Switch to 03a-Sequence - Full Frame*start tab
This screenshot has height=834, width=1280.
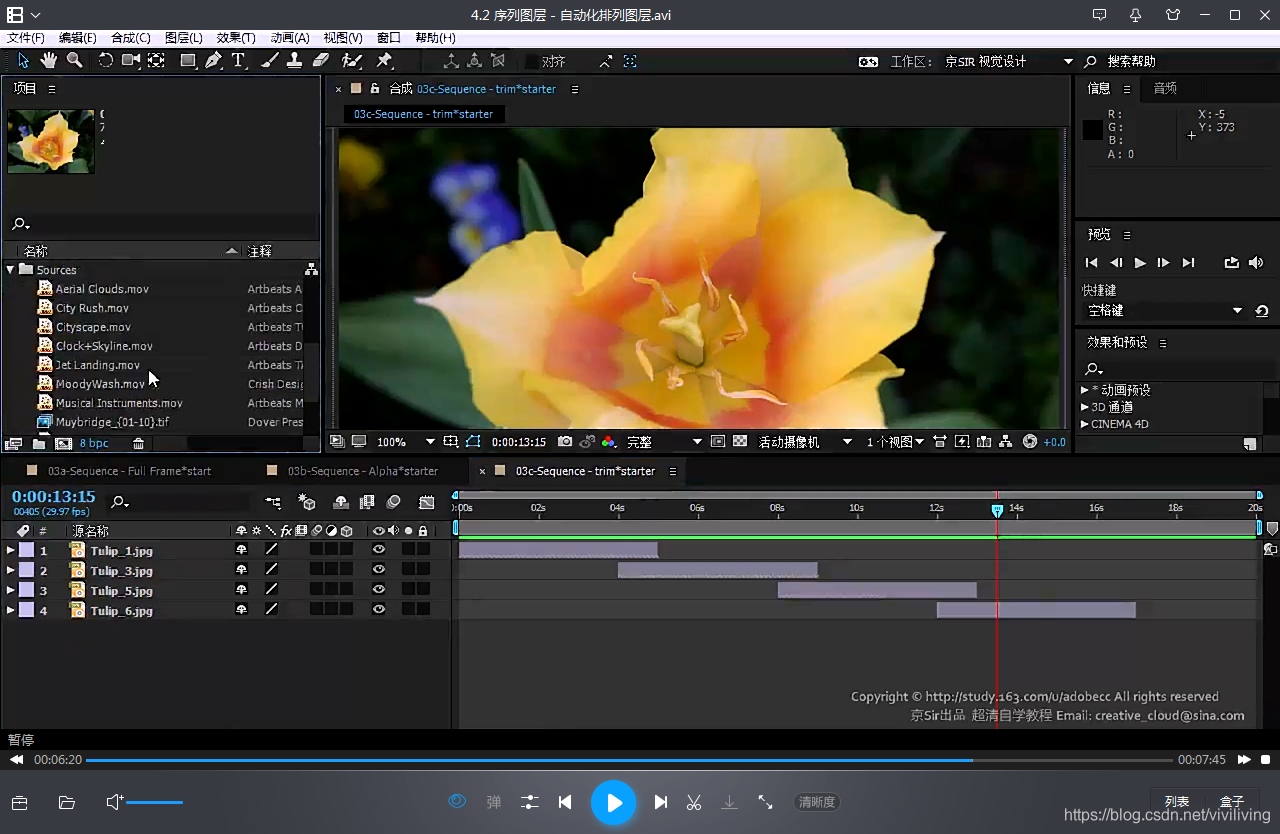tap(129, 471)
